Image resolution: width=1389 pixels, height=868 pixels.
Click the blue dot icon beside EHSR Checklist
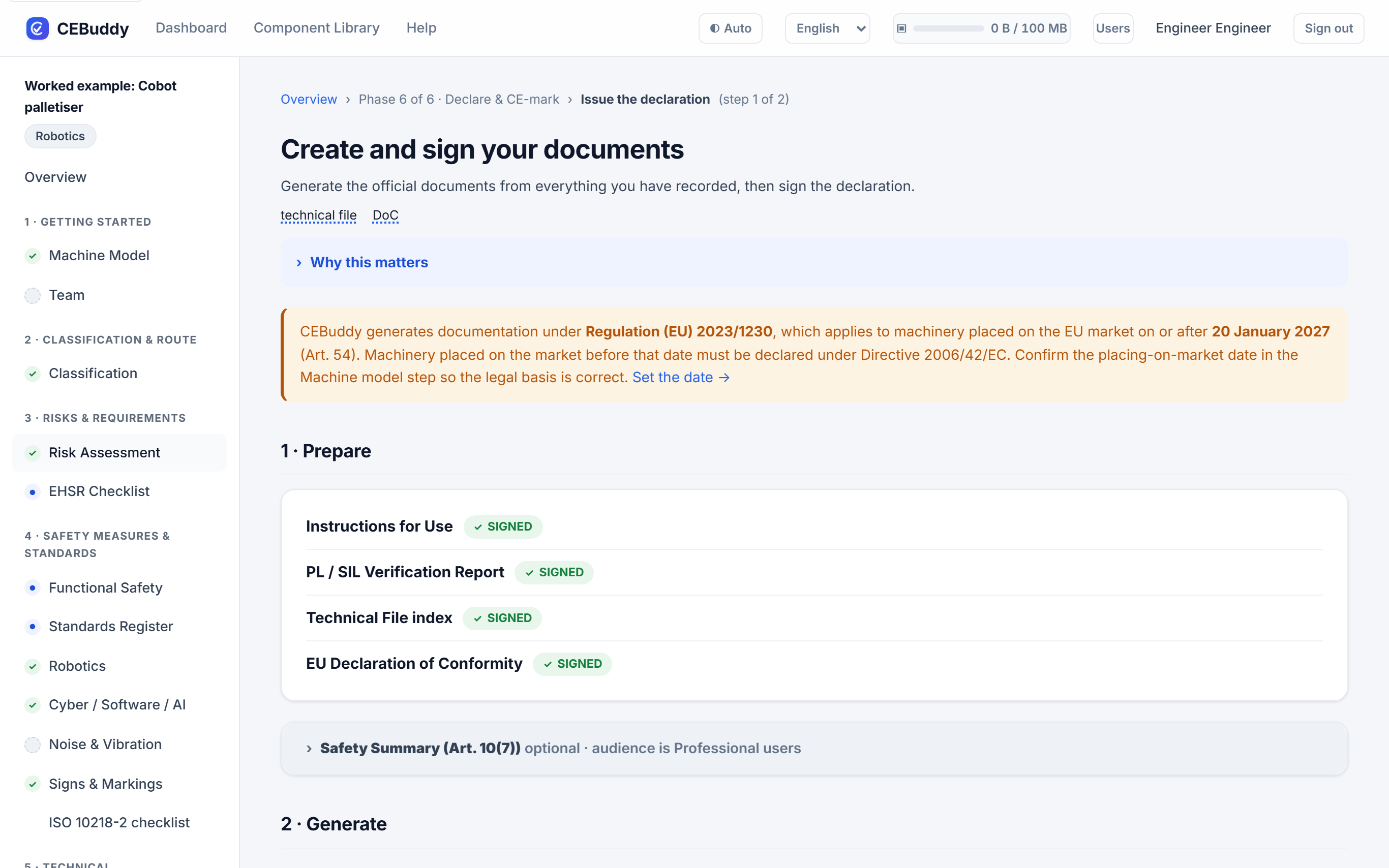point(33,492)
